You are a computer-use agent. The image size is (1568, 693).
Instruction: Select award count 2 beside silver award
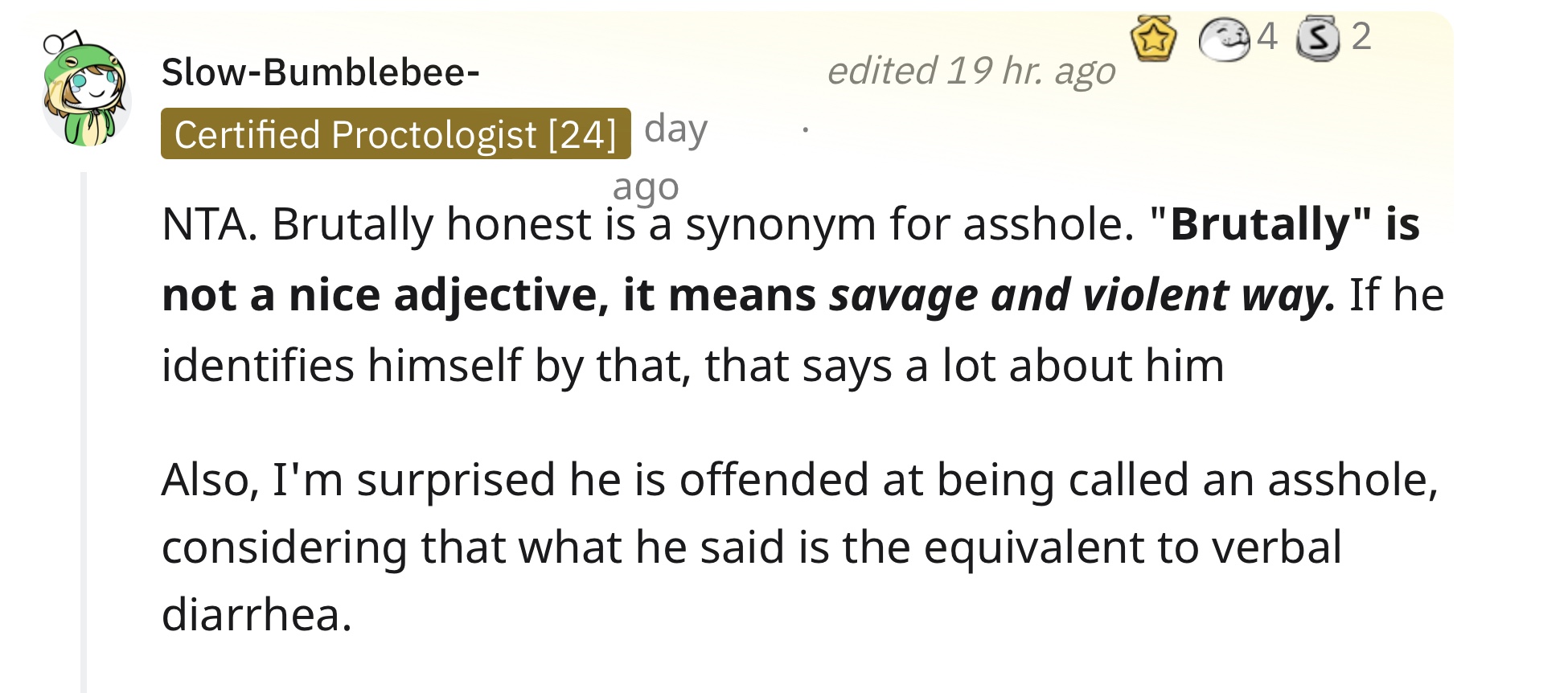(1361, 36)
